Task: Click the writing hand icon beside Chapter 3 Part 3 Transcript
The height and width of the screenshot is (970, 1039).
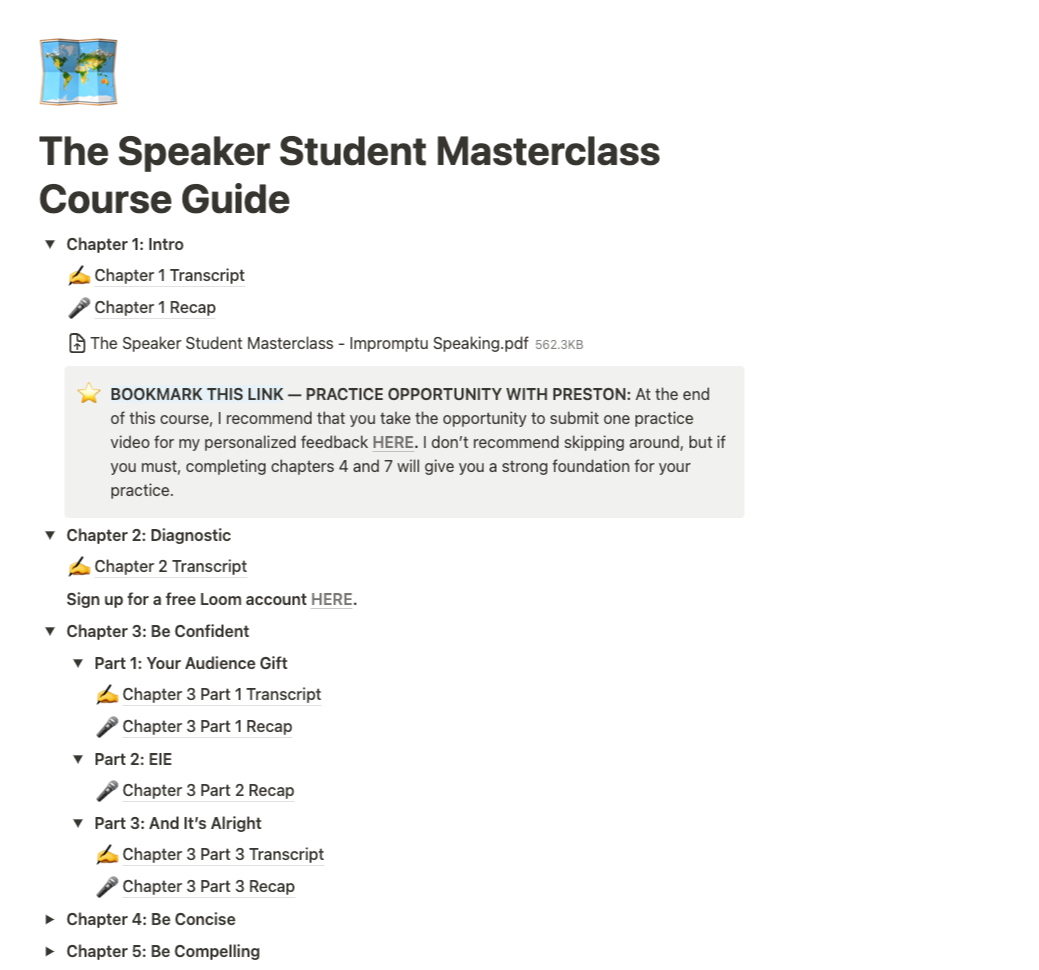Action: tap(107, 855)
